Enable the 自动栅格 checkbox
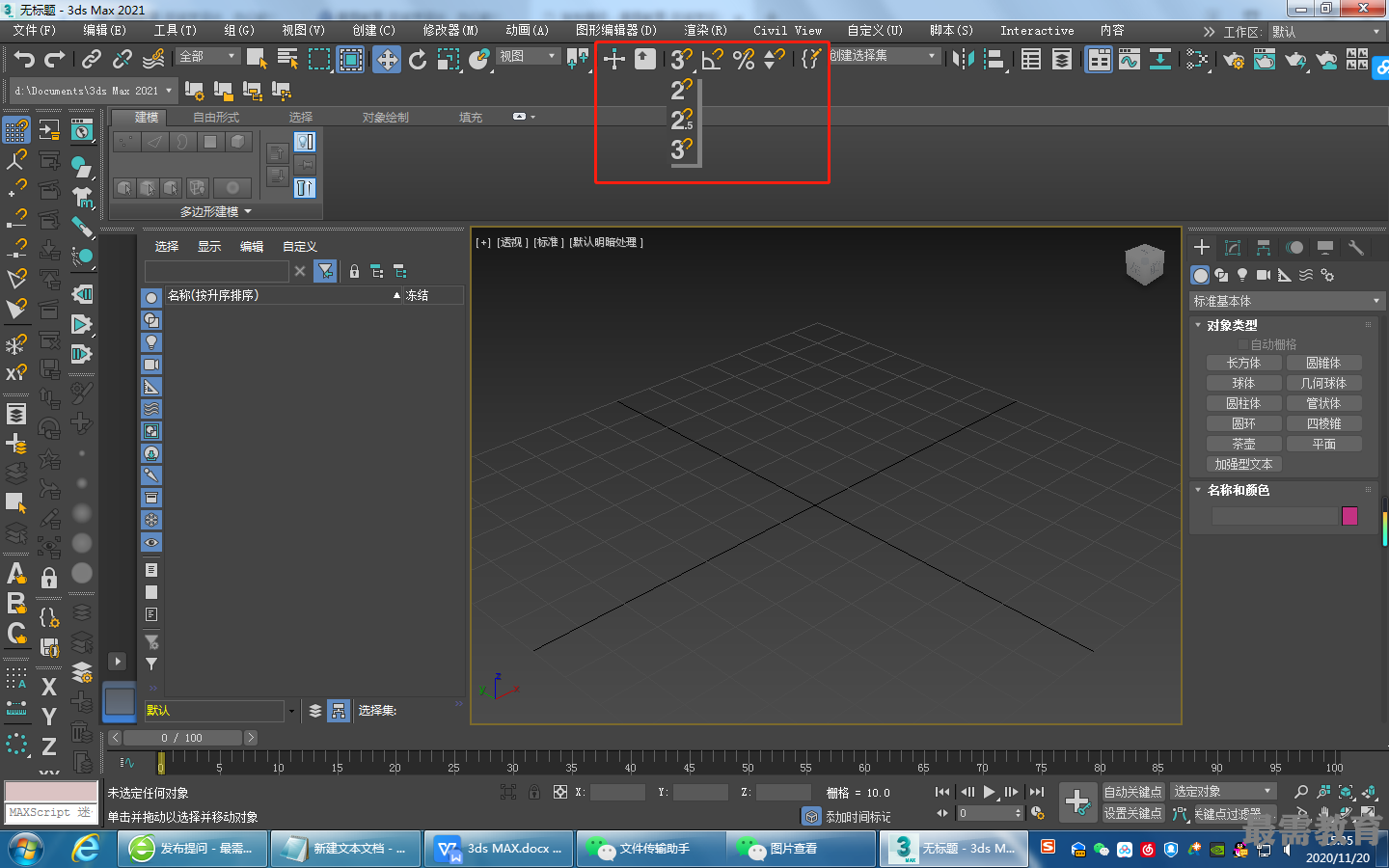This screenshot has height=868, width=1389. pyautogui.click(x=1243, y=344)
